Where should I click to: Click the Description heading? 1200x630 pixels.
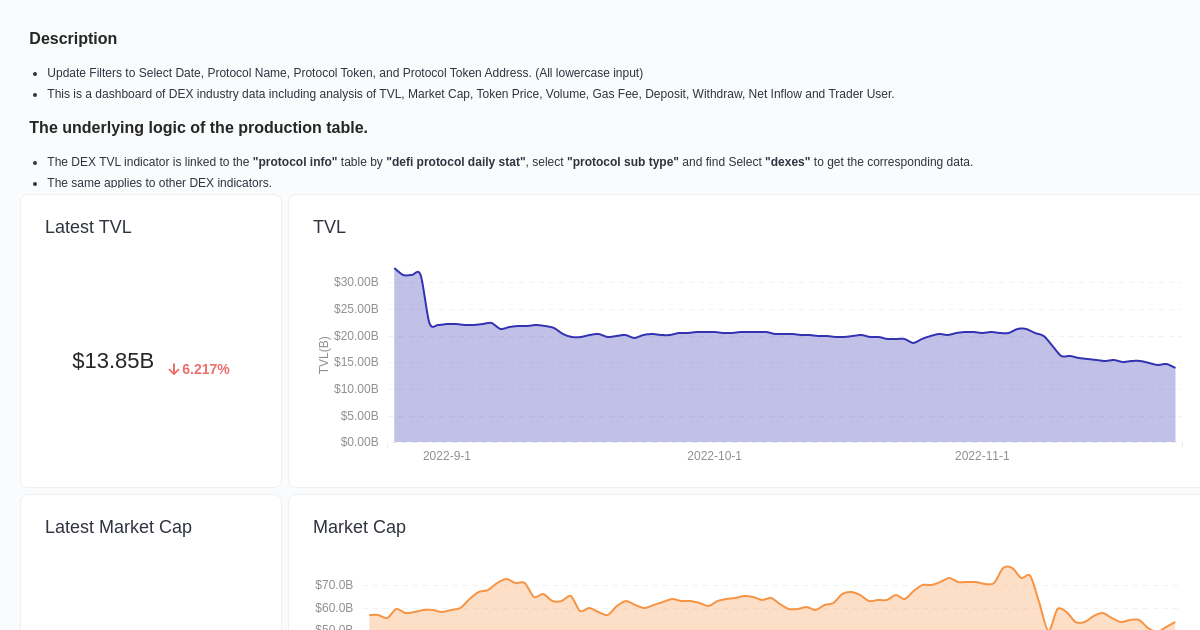(73, 38)
